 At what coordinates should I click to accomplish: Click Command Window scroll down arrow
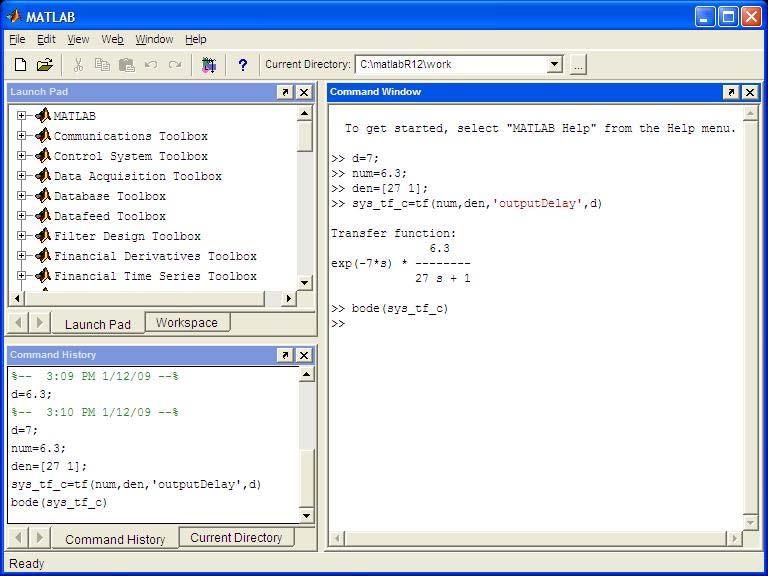(x=750, y=523)
